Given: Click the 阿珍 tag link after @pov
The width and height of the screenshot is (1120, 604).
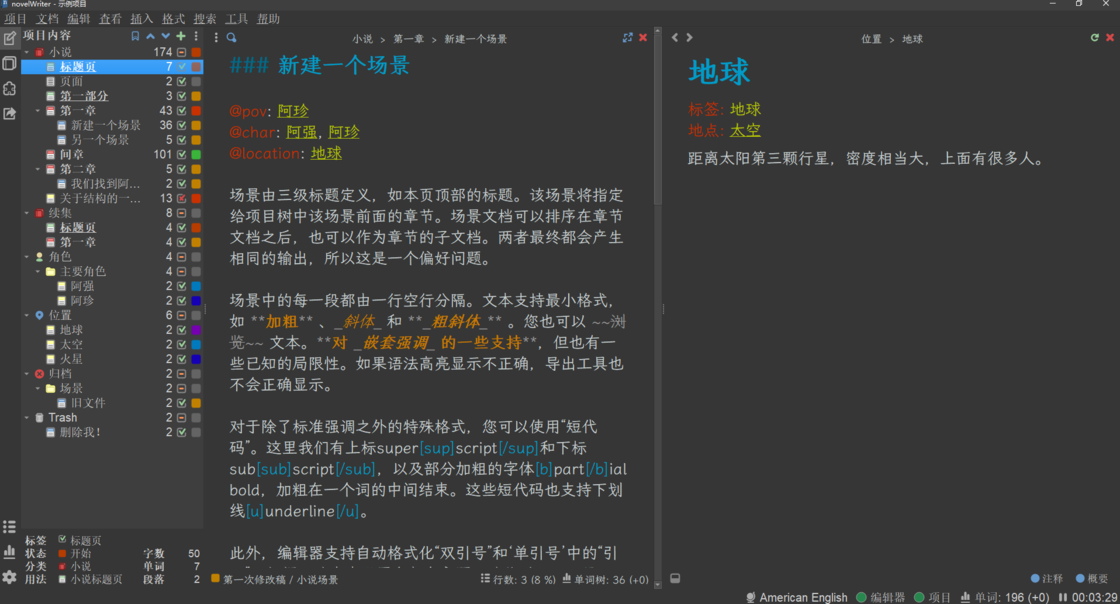Looking at the screenshot, I should 293,111.
